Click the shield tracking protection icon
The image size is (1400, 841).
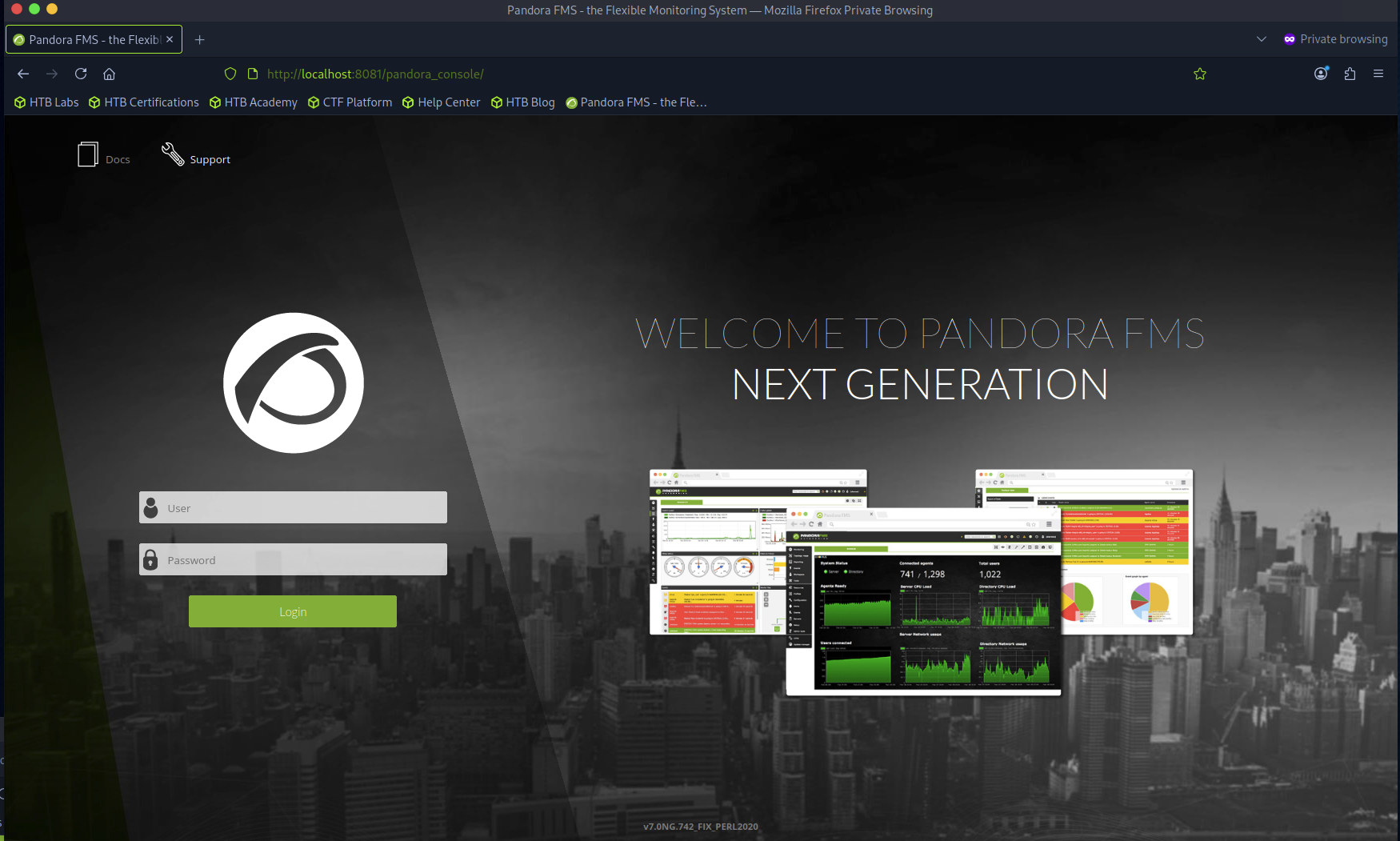coord(230,74)
